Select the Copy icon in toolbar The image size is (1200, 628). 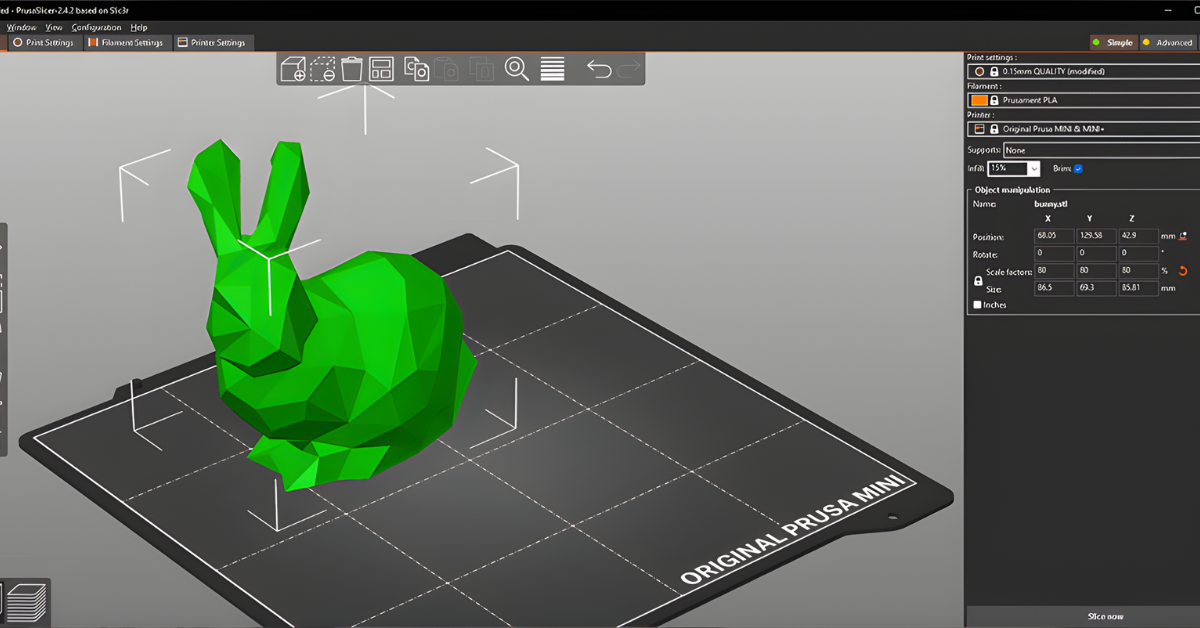(414, 69)
